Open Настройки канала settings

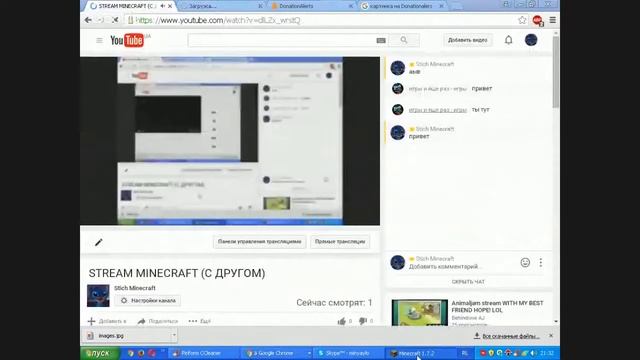[148, 300]
